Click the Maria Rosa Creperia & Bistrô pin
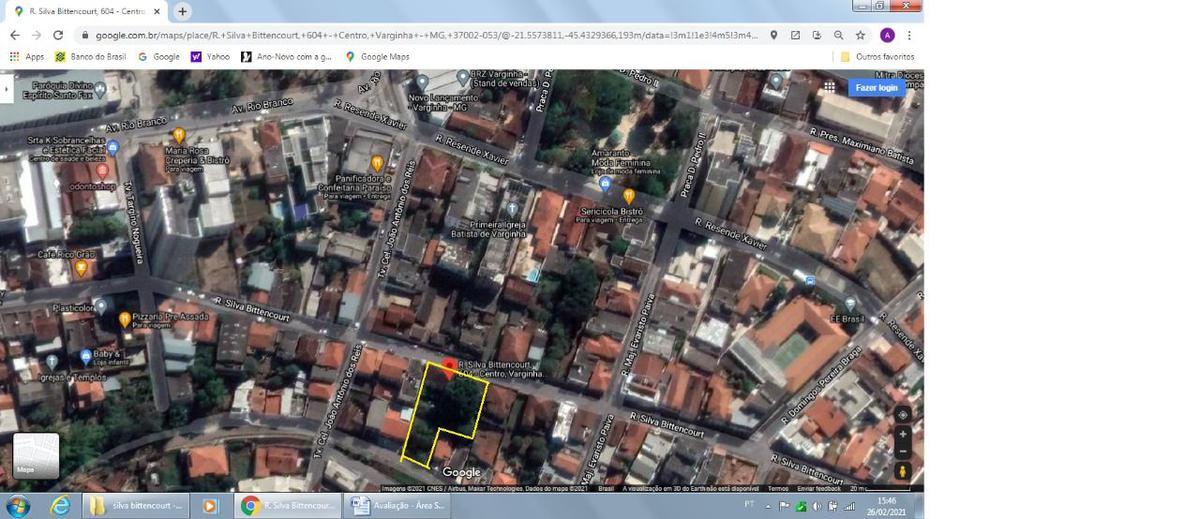 point(179,135)
